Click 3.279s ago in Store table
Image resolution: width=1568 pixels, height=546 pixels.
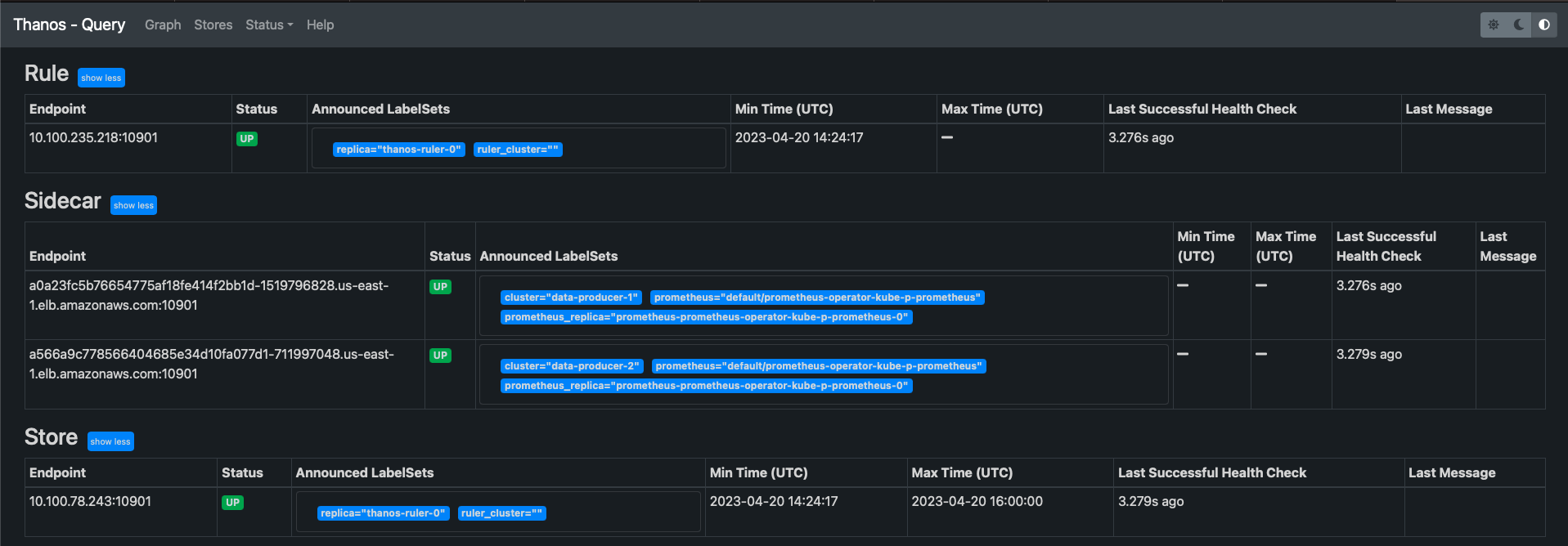[x=1151, y=501]
